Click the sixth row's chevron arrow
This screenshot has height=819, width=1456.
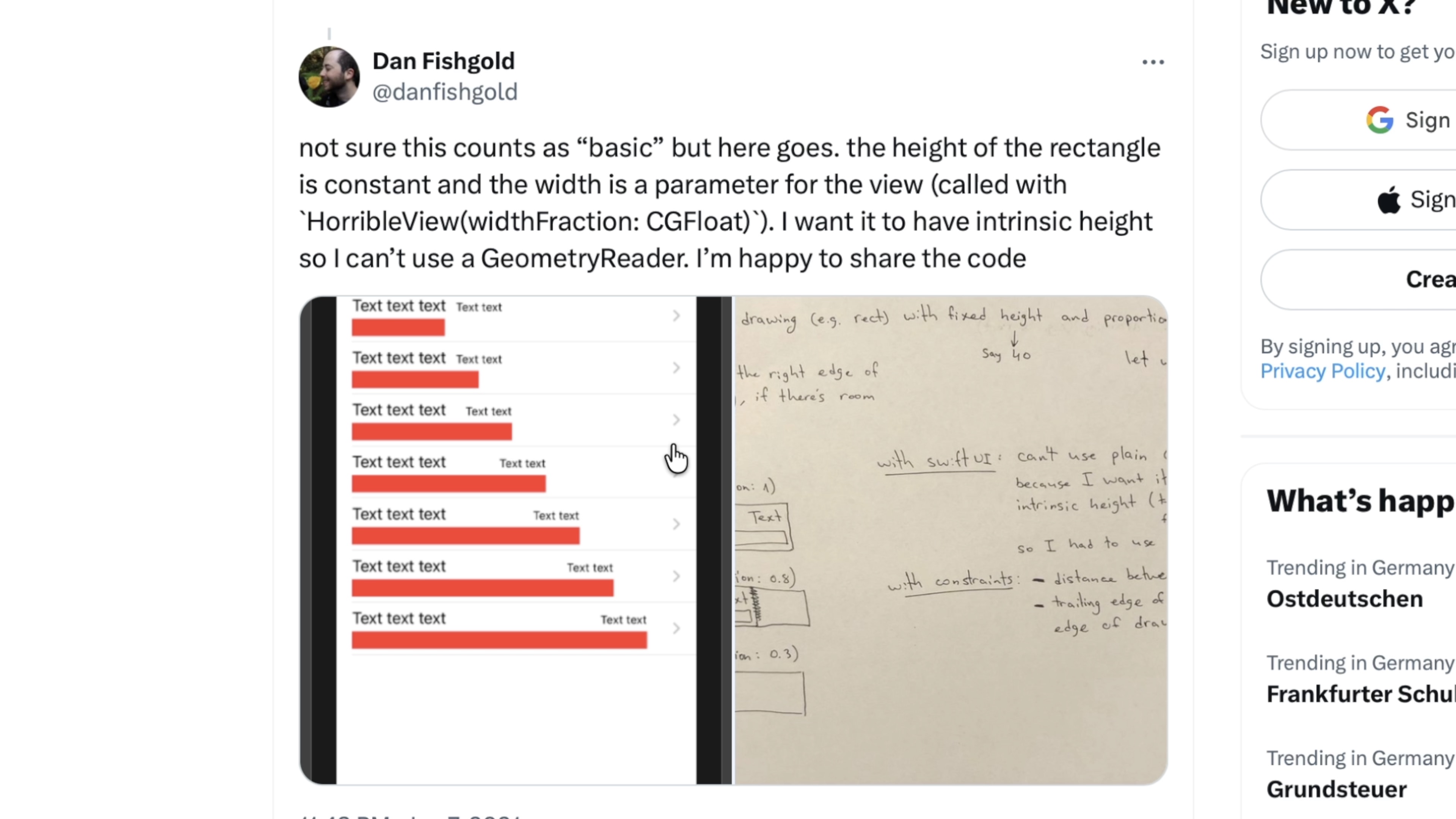(x=676, y=576)
